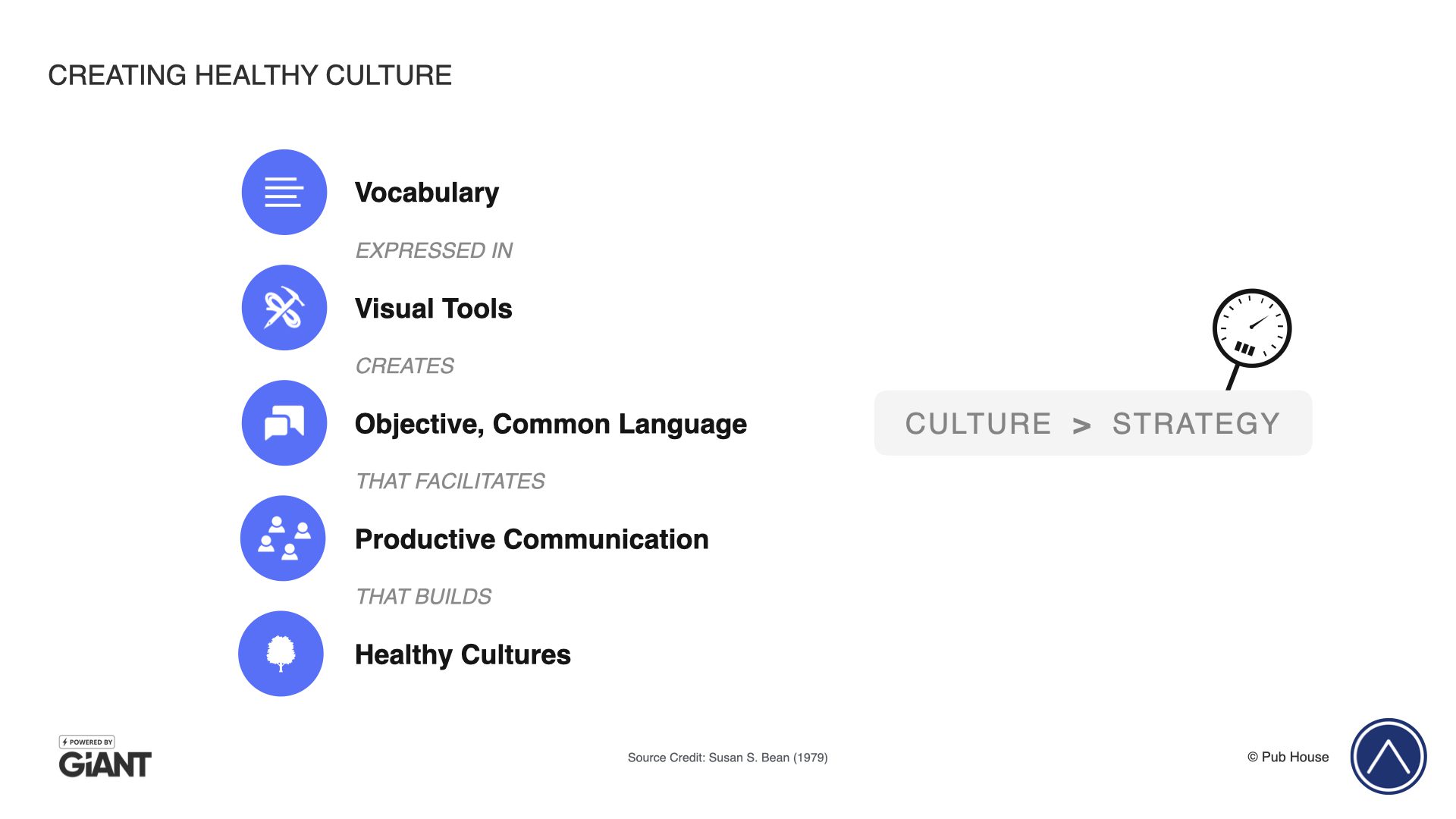Click the Source Credit Susan S. Bean text
Screen dimensions: 1456x819
click(x=727, y=758)
